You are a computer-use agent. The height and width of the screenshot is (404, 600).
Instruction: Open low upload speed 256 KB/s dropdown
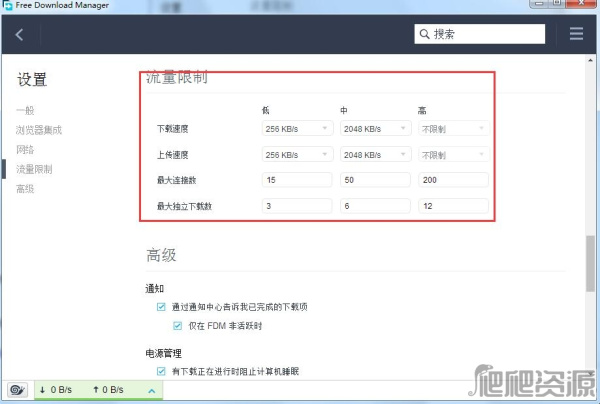pyautogui.click(x=297, y=155)
